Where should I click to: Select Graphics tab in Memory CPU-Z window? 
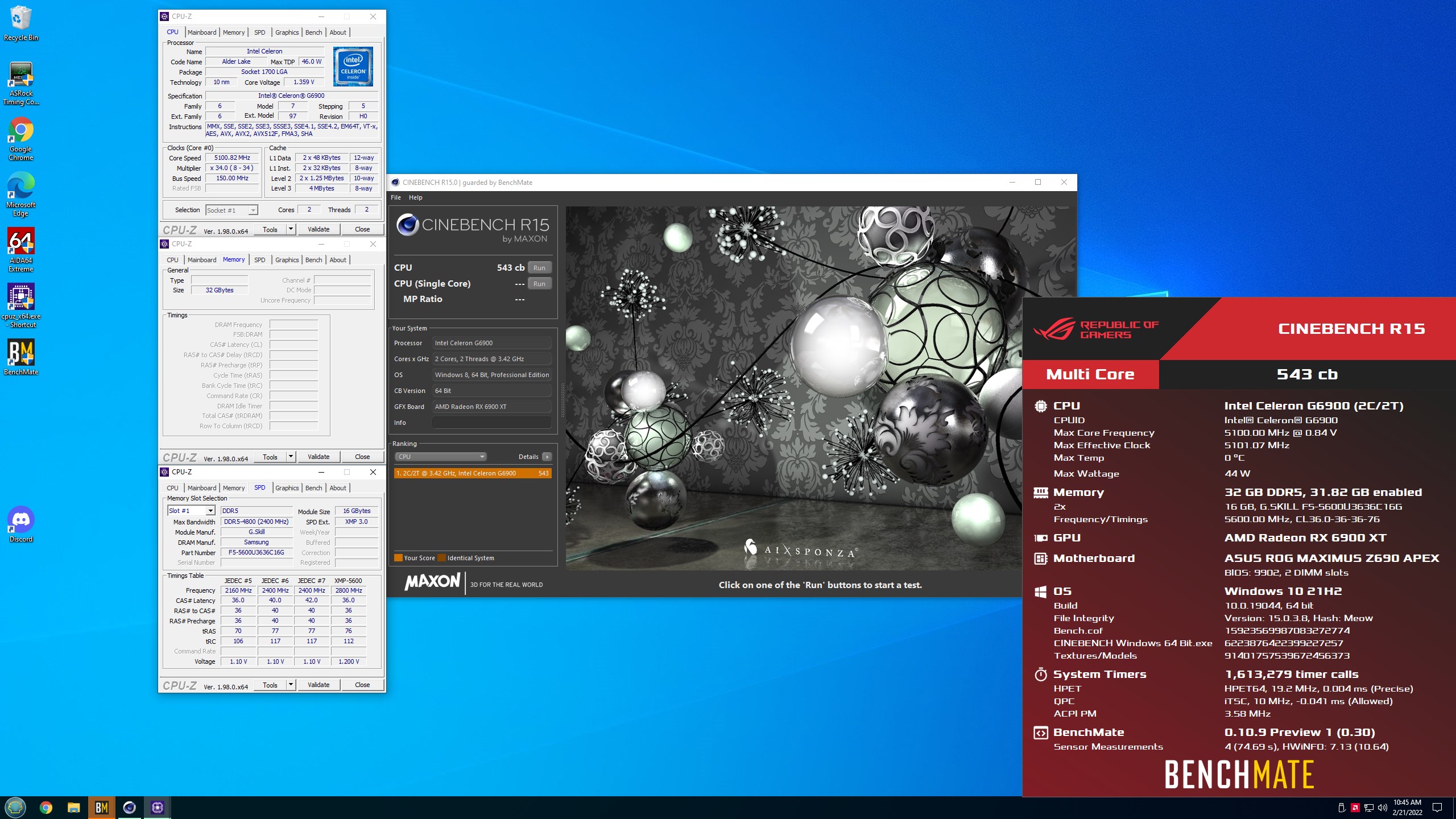(x=287, y=260)
